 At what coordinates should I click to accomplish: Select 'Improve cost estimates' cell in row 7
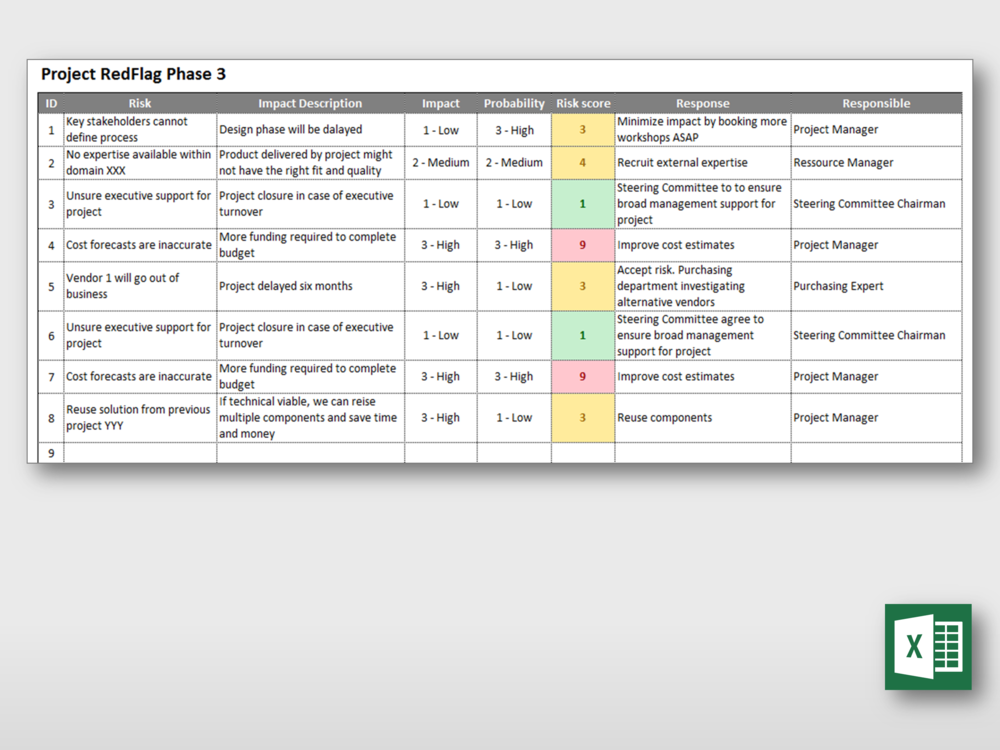tap(703, 376)
